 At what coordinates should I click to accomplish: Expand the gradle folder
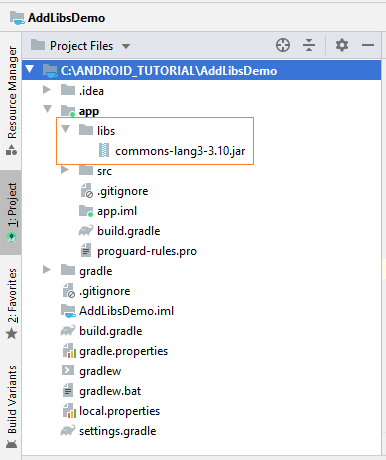(x=47, y=269)
